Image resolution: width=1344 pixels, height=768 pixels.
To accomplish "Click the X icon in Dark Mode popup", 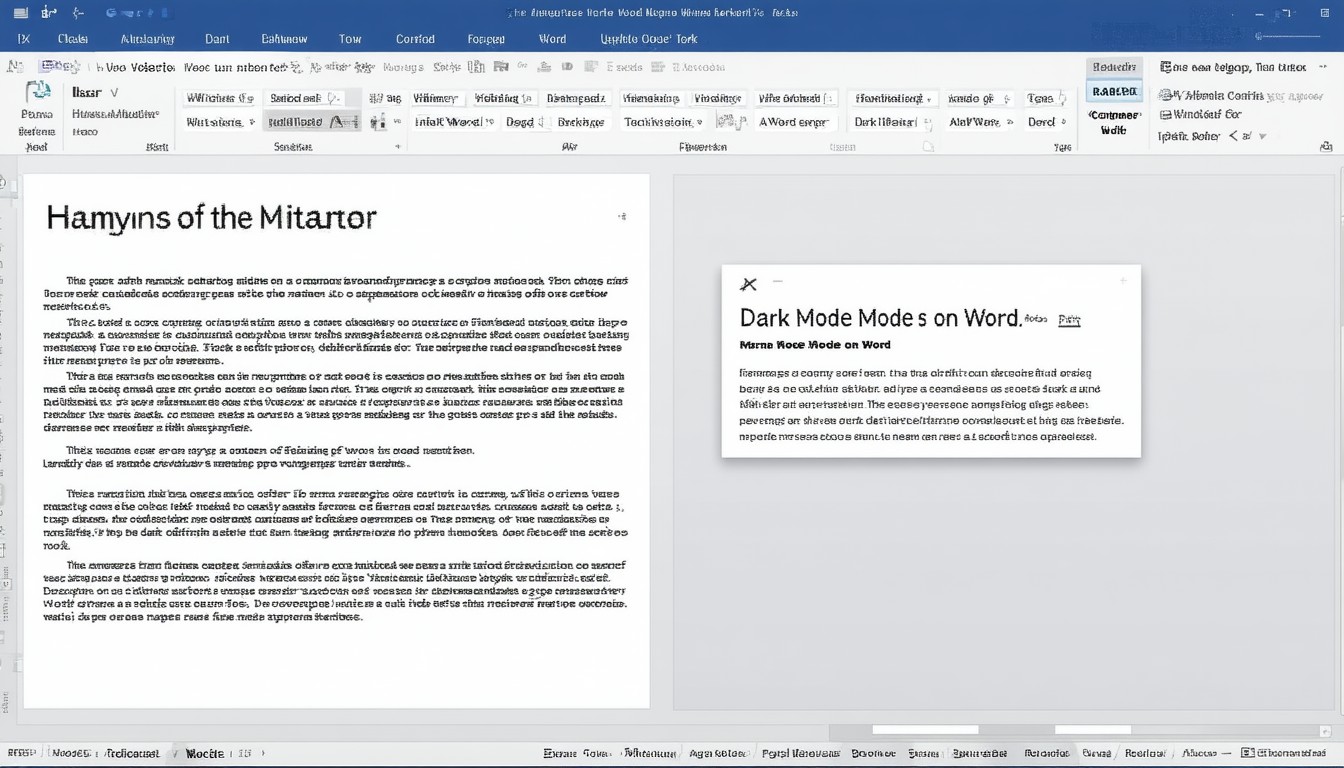I will tap(748, 285).
